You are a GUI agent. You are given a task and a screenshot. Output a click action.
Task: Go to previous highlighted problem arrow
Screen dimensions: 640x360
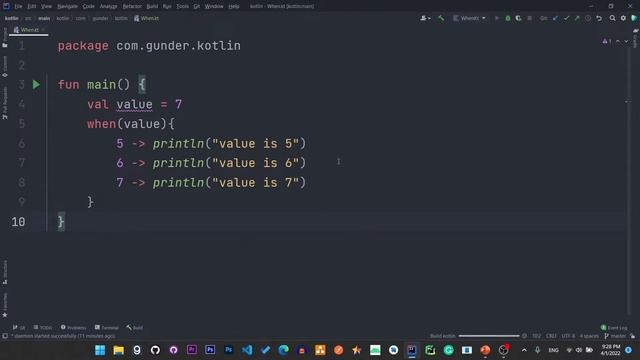tap(618, 41)
